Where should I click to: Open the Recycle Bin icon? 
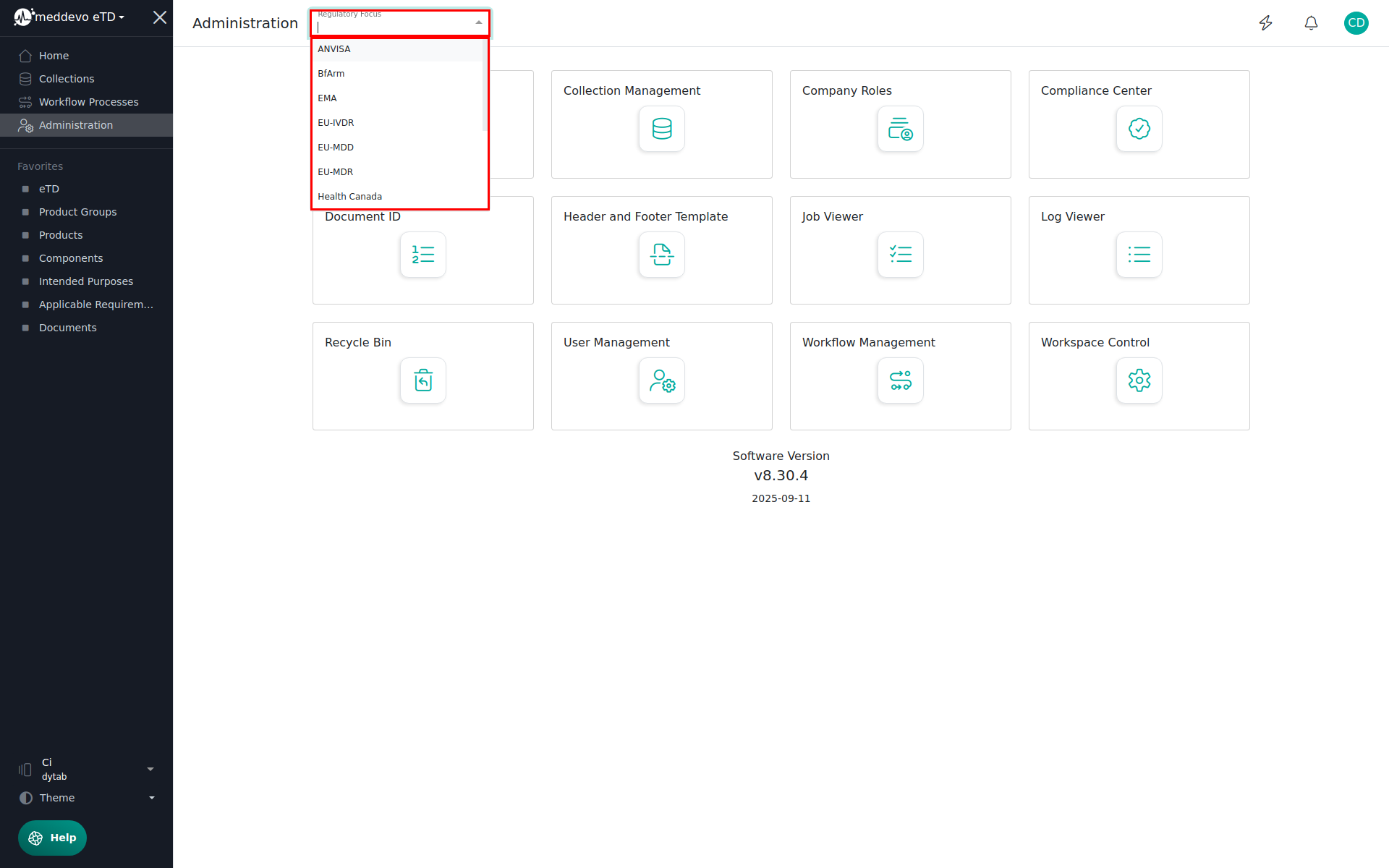coord(422,380)
